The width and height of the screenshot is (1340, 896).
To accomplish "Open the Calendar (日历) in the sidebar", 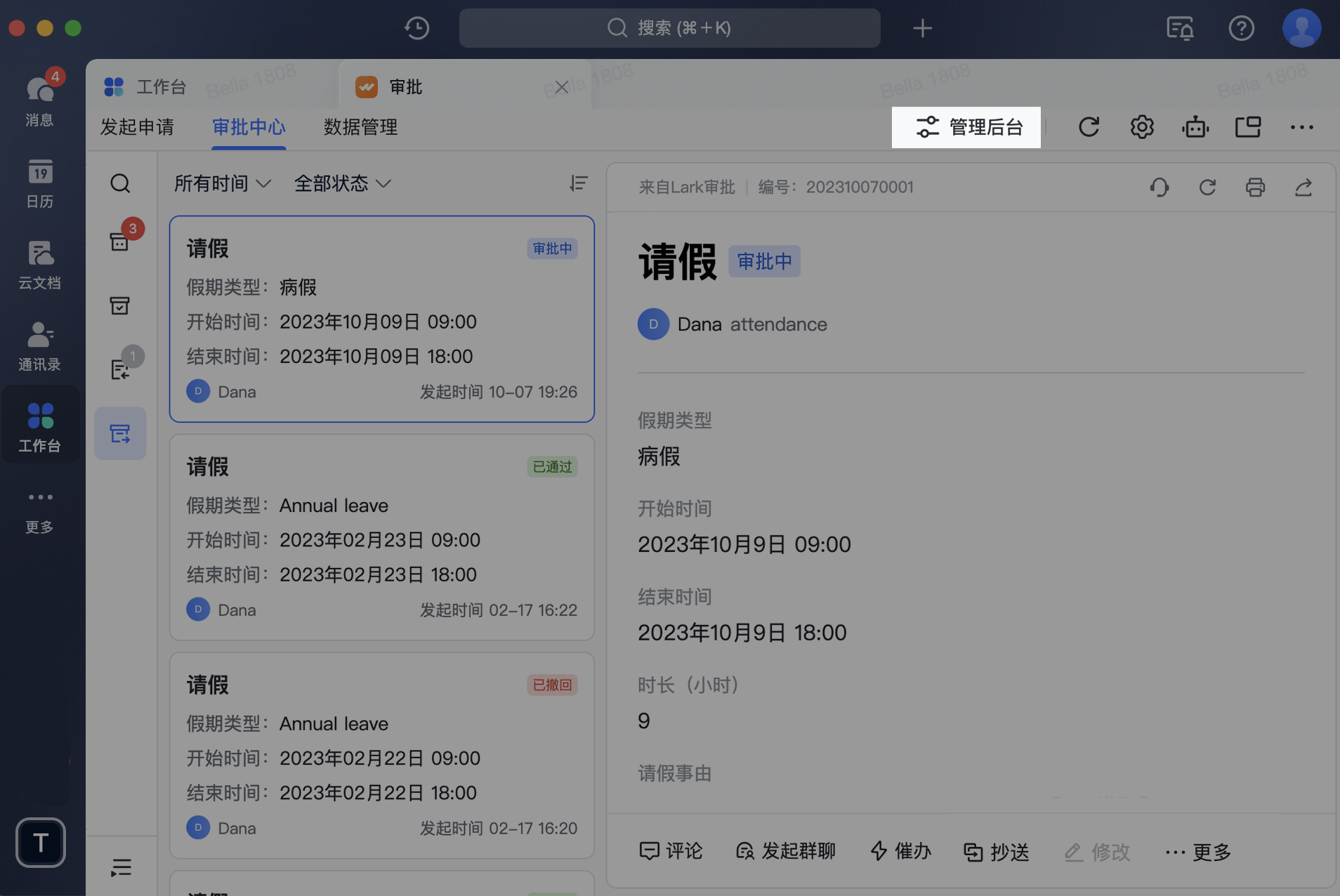I will tap(40, 183).
